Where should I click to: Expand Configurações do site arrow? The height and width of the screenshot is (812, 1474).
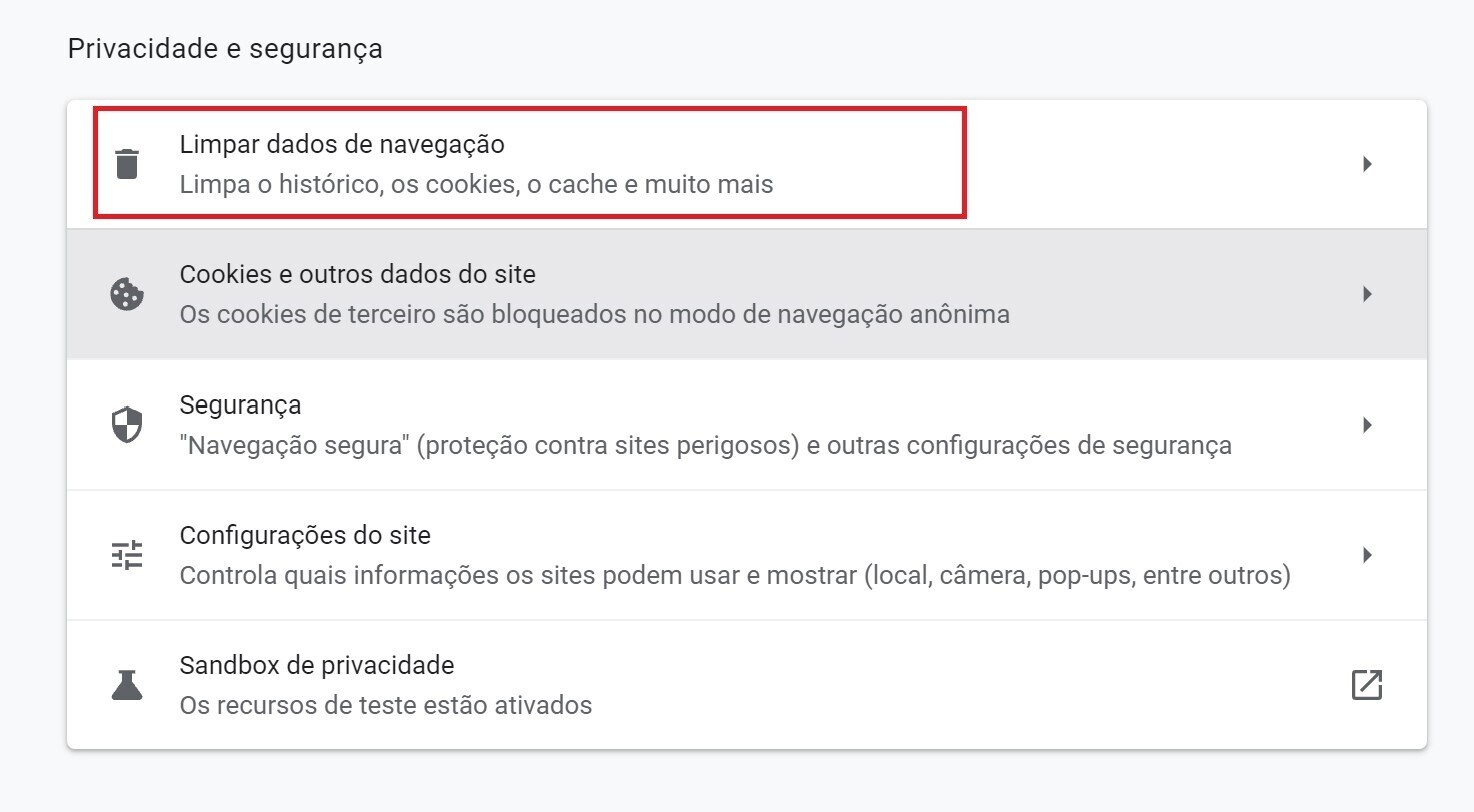click(x=1366, y=555)
